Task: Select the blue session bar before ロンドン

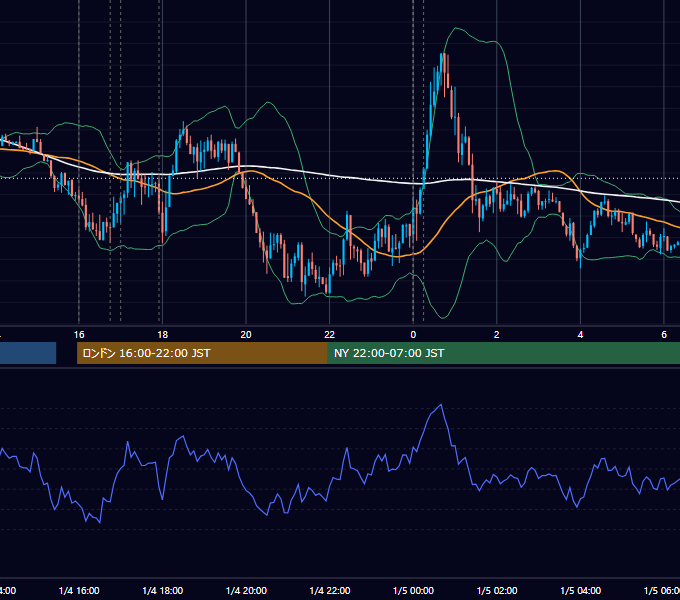Action: click(28, 353)
